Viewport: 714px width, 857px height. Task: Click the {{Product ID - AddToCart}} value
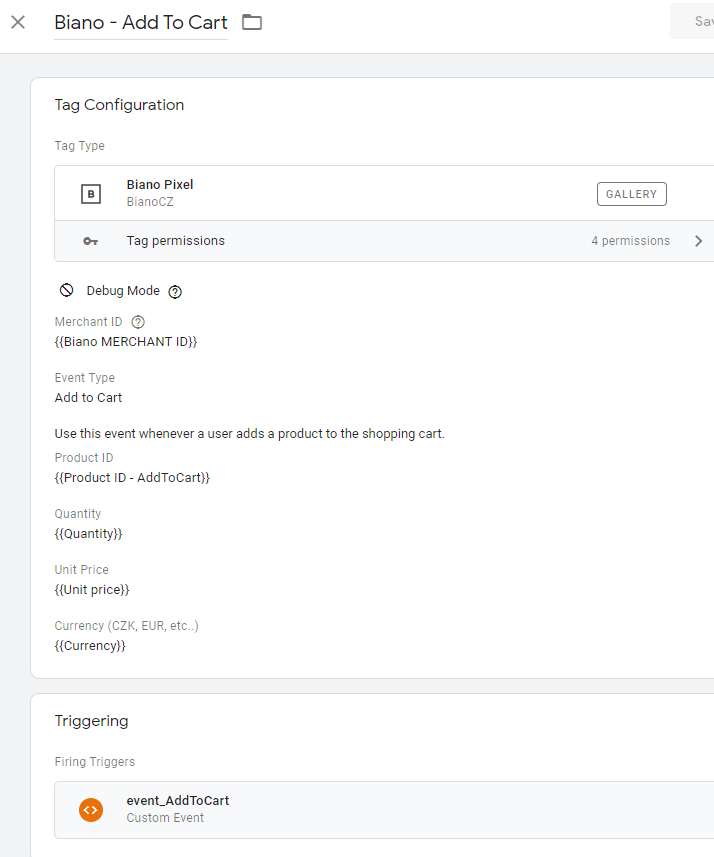(132, 478)
